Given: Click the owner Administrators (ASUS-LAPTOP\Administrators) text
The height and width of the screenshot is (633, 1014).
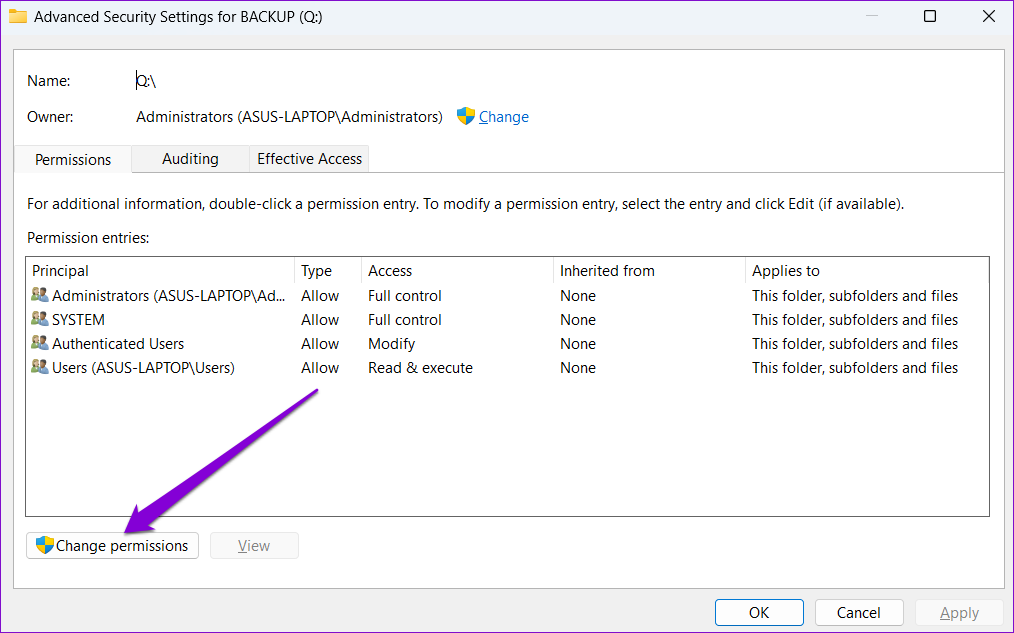Looking at the screenshot, I should tap(289, 116).
